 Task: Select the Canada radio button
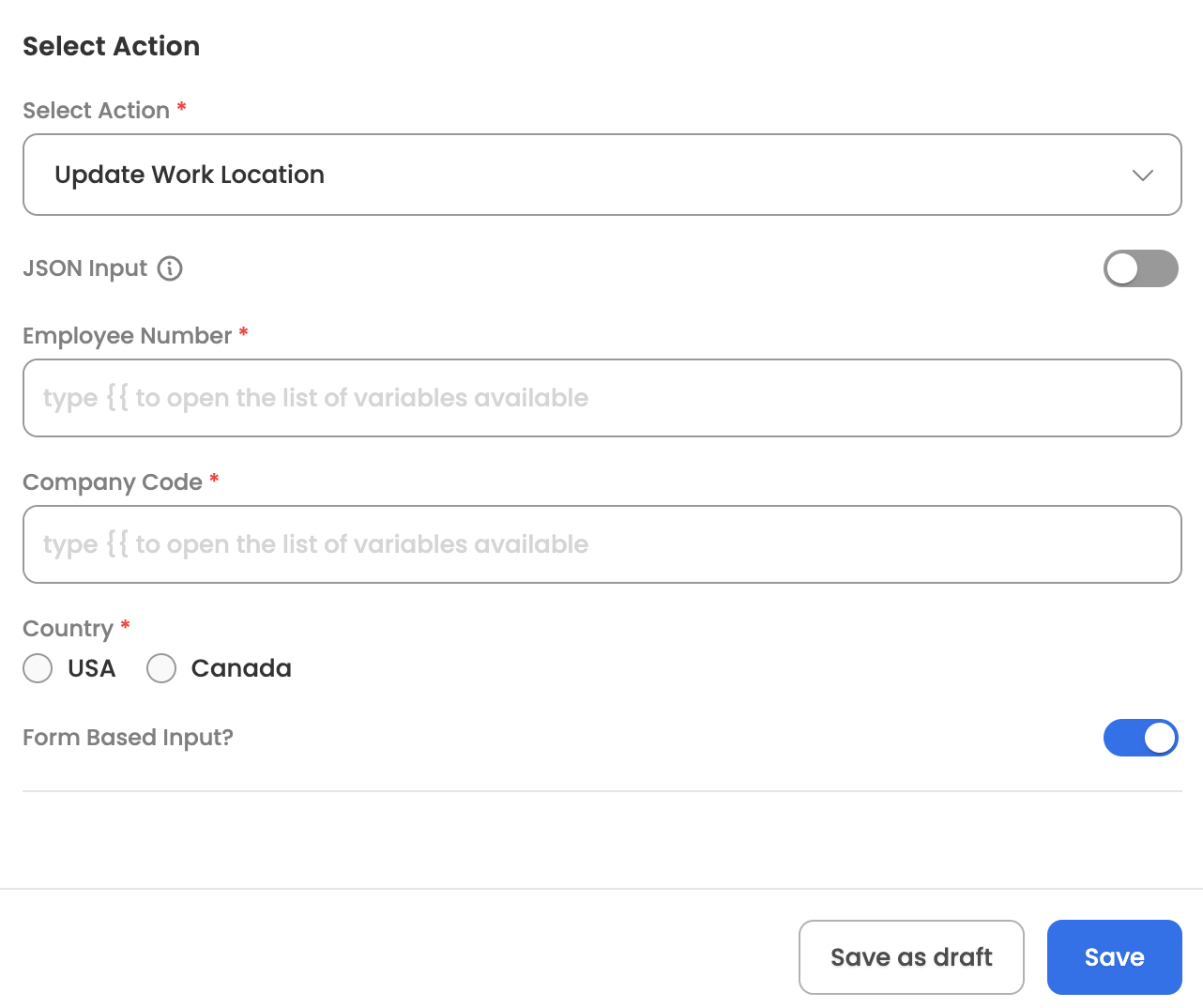[x=161, y=668]
